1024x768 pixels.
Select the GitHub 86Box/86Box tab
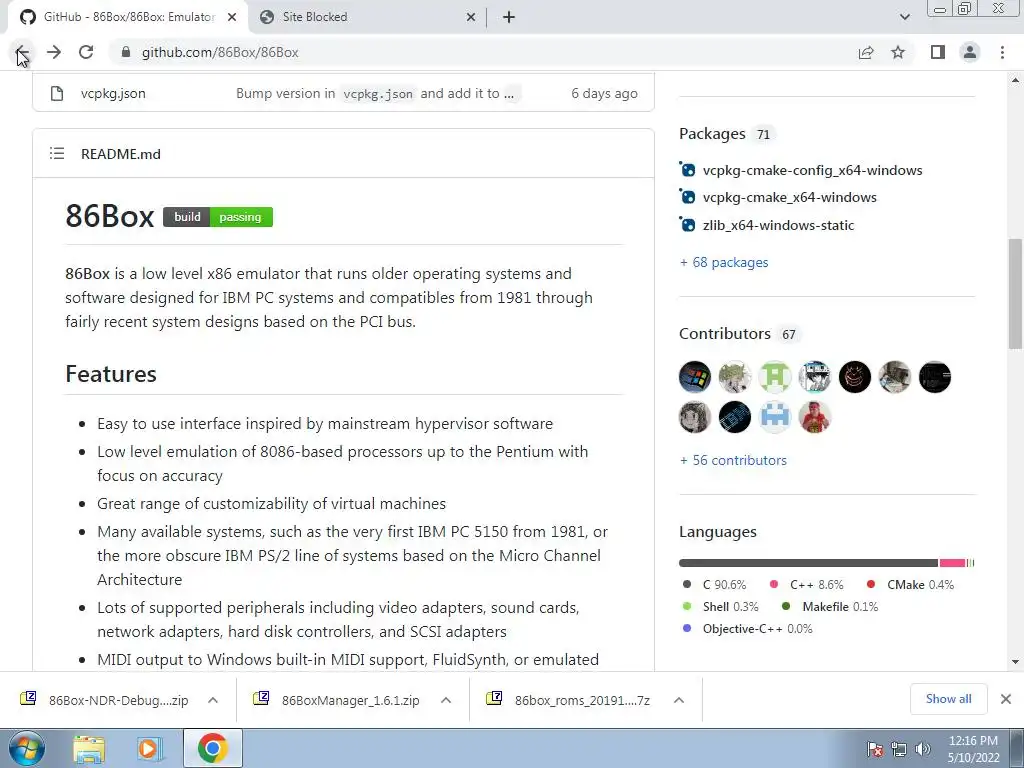click(129, 17)
